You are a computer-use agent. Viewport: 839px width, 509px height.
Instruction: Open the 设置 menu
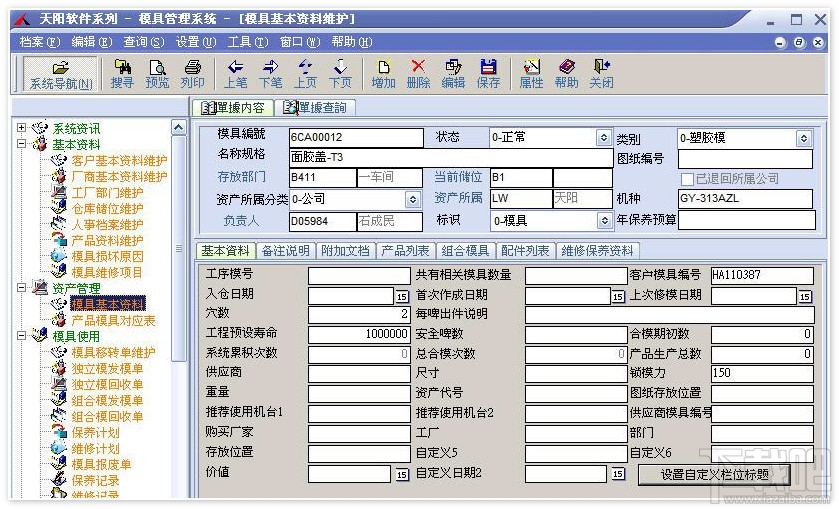tap(196, 42)
